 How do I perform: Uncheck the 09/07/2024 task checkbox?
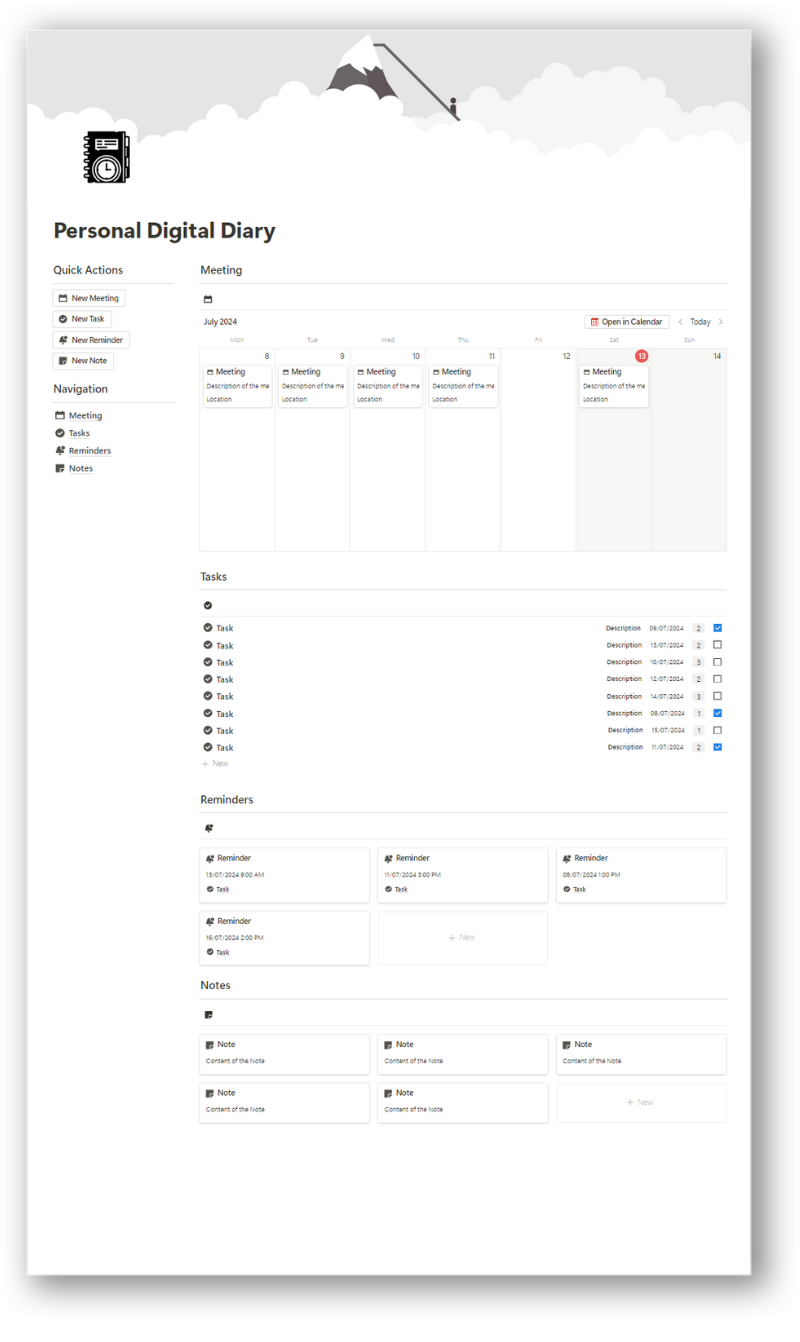[717, 628]
